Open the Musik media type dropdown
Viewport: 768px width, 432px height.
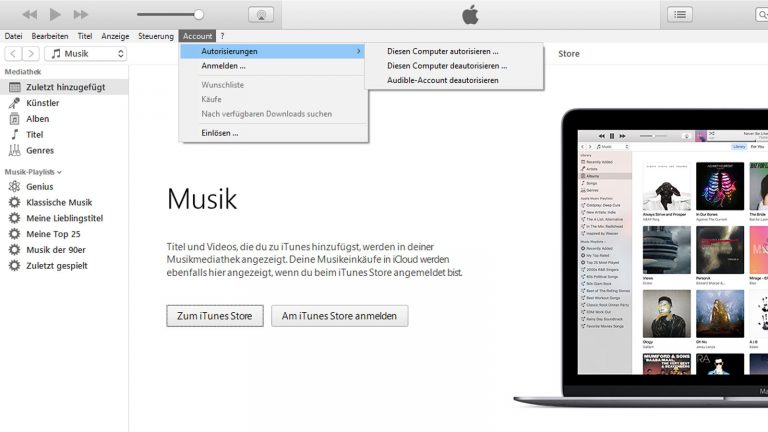(x=86, y=53)
